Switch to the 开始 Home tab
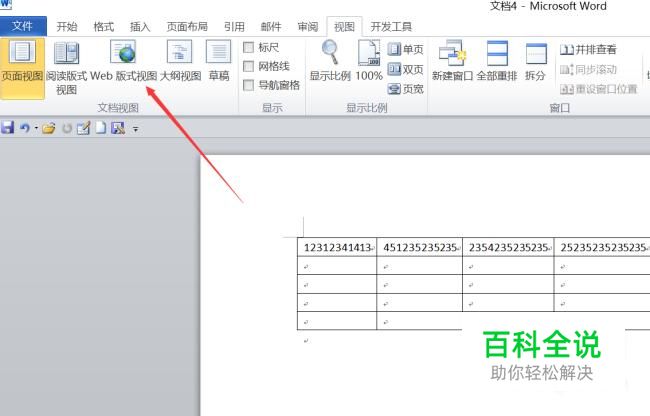This screenshot has height=416, width=650. click(67, 27)
